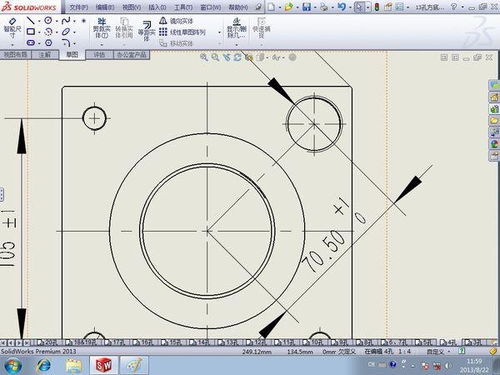Click Display/Delete Relations (显示/删除几何关系)

click(236, 28)
